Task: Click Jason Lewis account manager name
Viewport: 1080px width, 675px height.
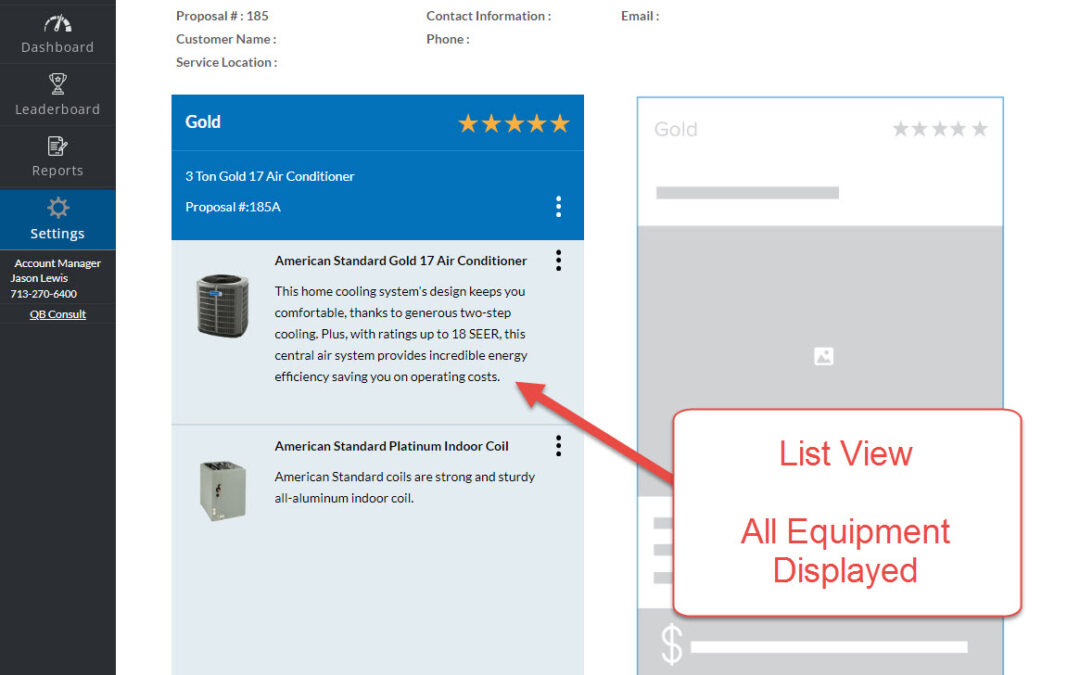Action: tap(42, 278)
